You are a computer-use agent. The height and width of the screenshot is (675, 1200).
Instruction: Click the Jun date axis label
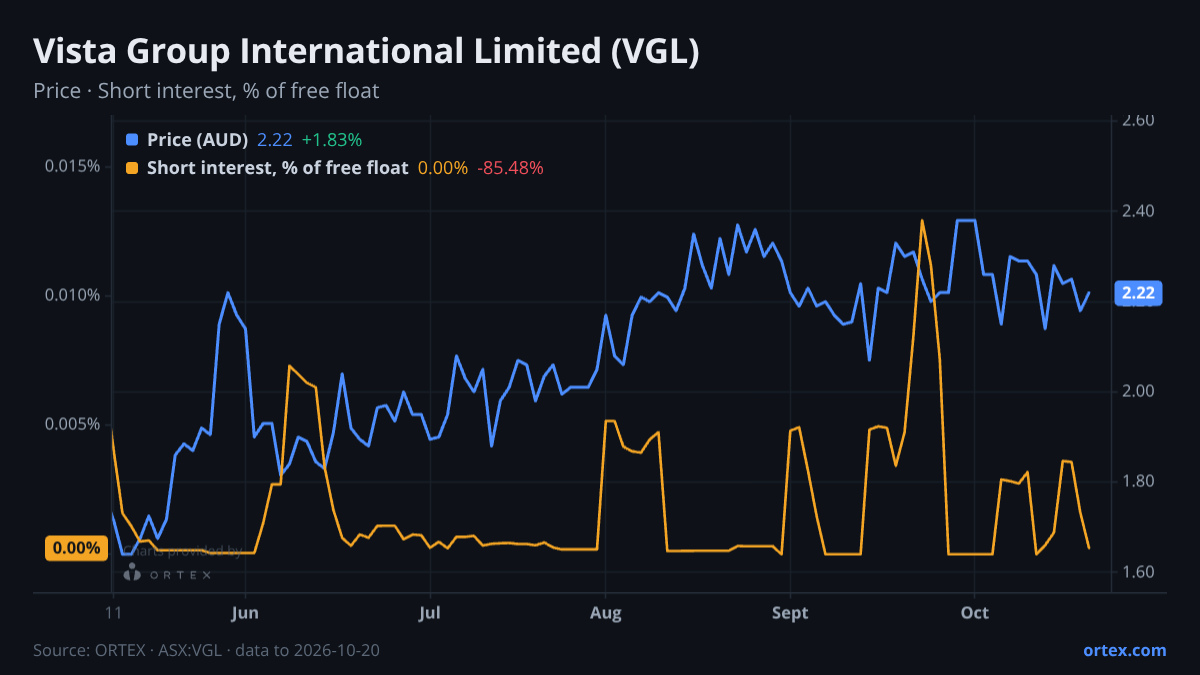pos(245,612)
